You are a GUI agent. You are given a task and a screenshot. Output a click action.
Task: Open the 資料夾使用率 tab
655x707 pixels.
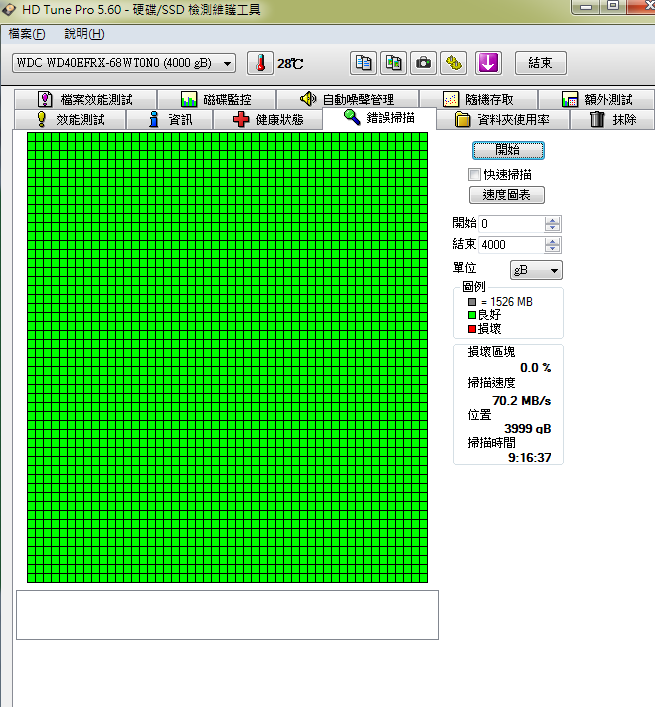click(503, 119)
